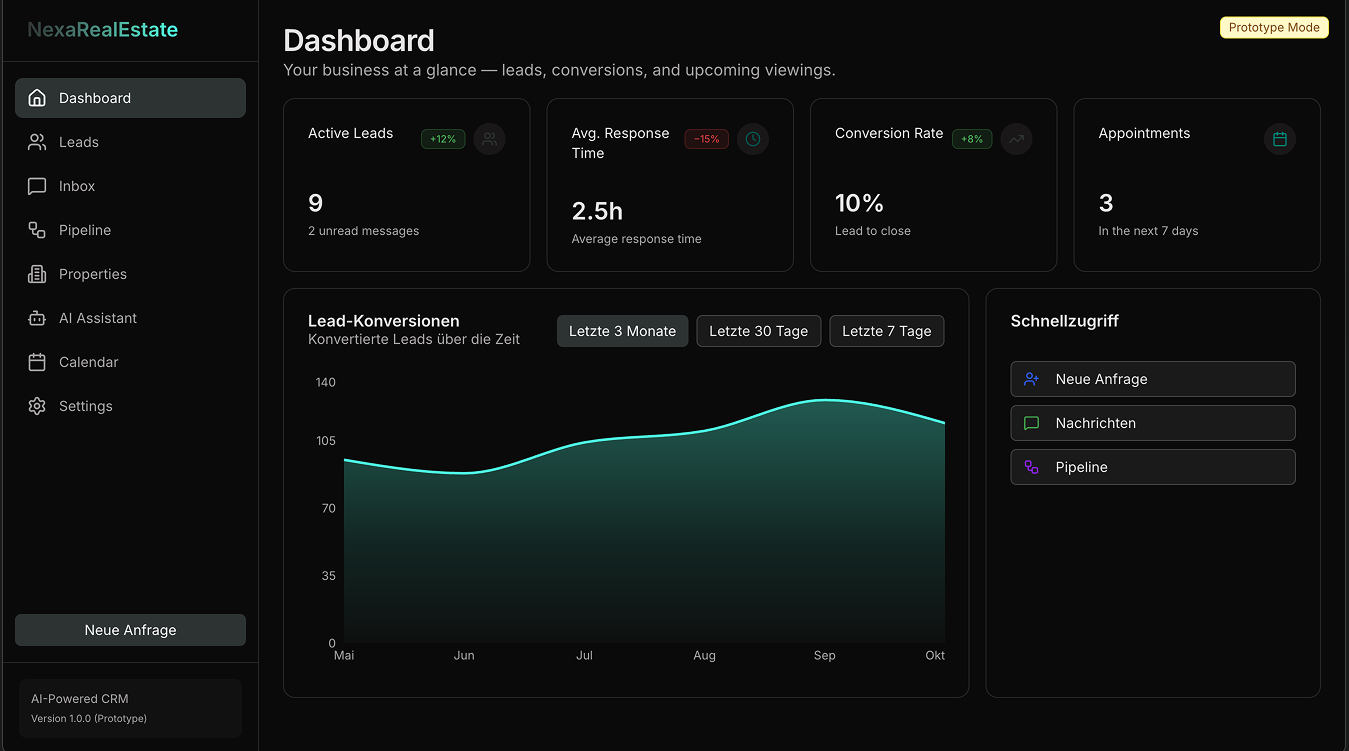Select the Dashboard home icon in sidebar
Viewport: 1349px width, 751px height.
tap(38, 97)
